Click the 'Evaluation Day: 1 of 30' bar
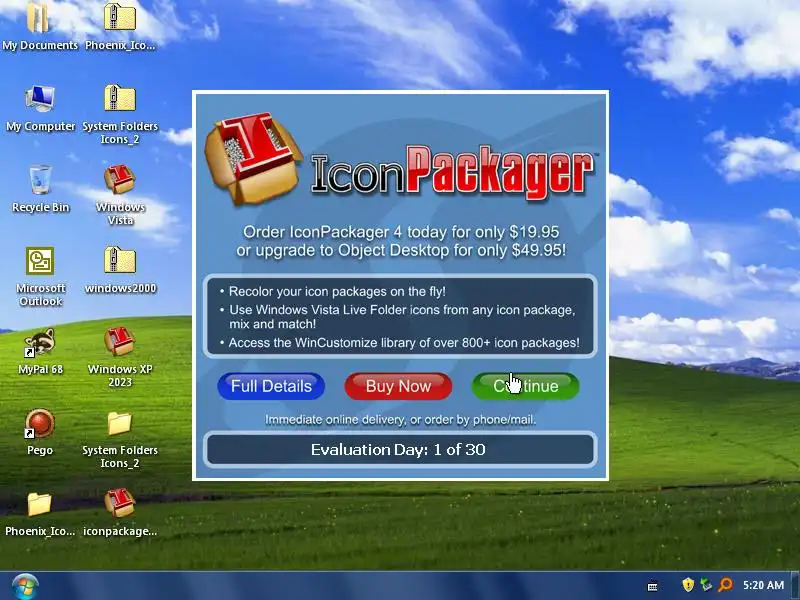Screen dimensions: 800x600 click(x=400, y=449)
